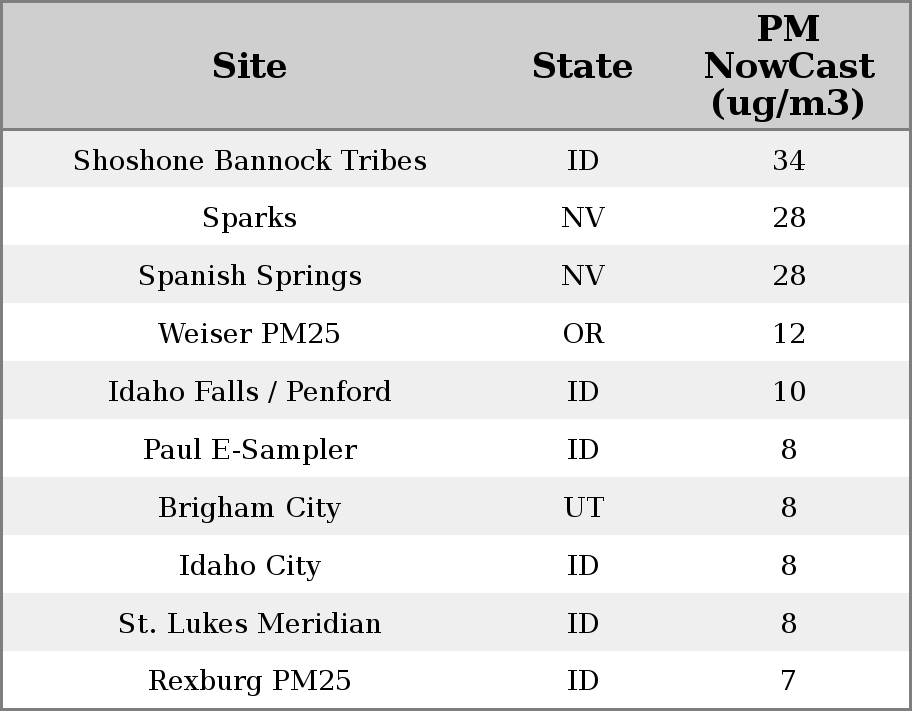Select the Sparks site cell
The height and width of the screenshot is (711, 912).
point(249,218)
